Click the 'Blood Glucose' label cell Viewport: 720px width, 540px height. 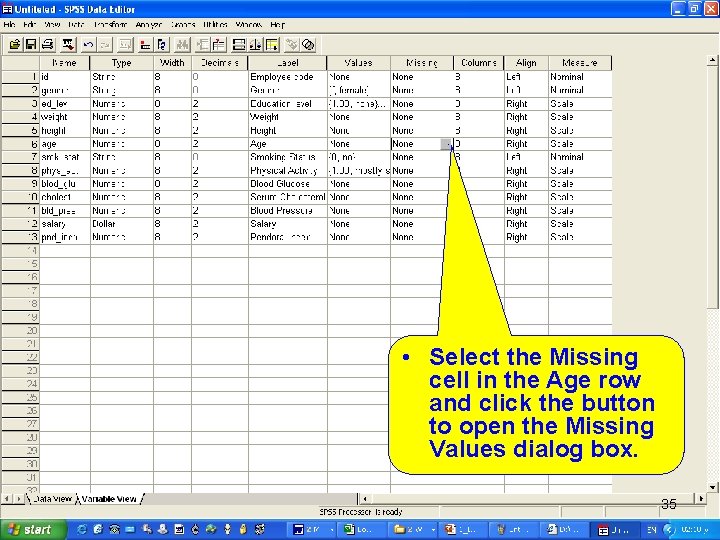[287, 184]
